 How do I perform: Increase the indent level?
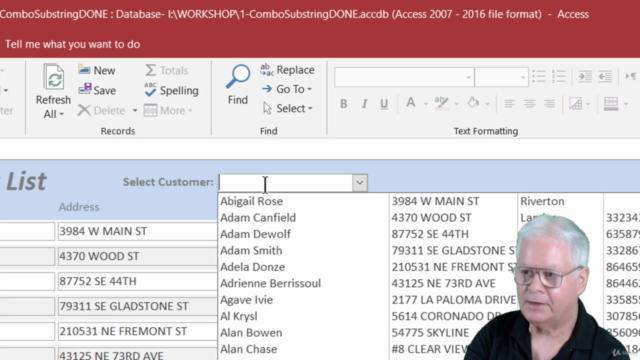click(x=585, y=76)
